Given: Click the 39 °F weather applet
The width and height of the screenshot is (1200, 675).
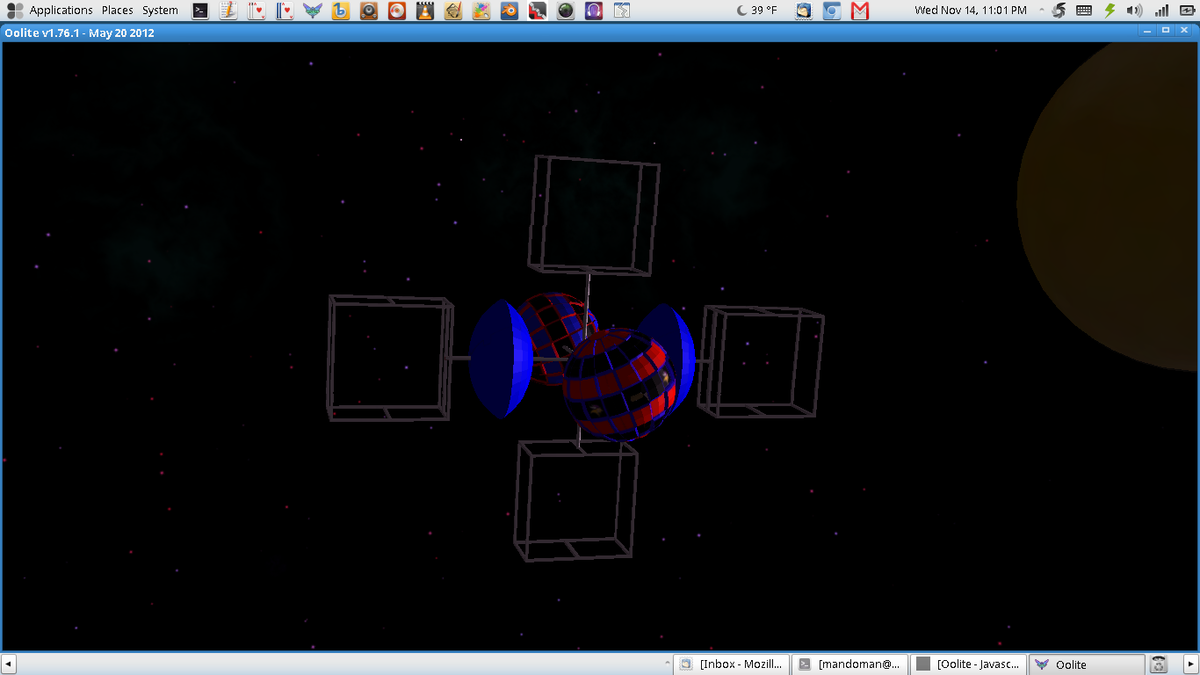Looking at the screenshot, I should click(x=756, y=10).
